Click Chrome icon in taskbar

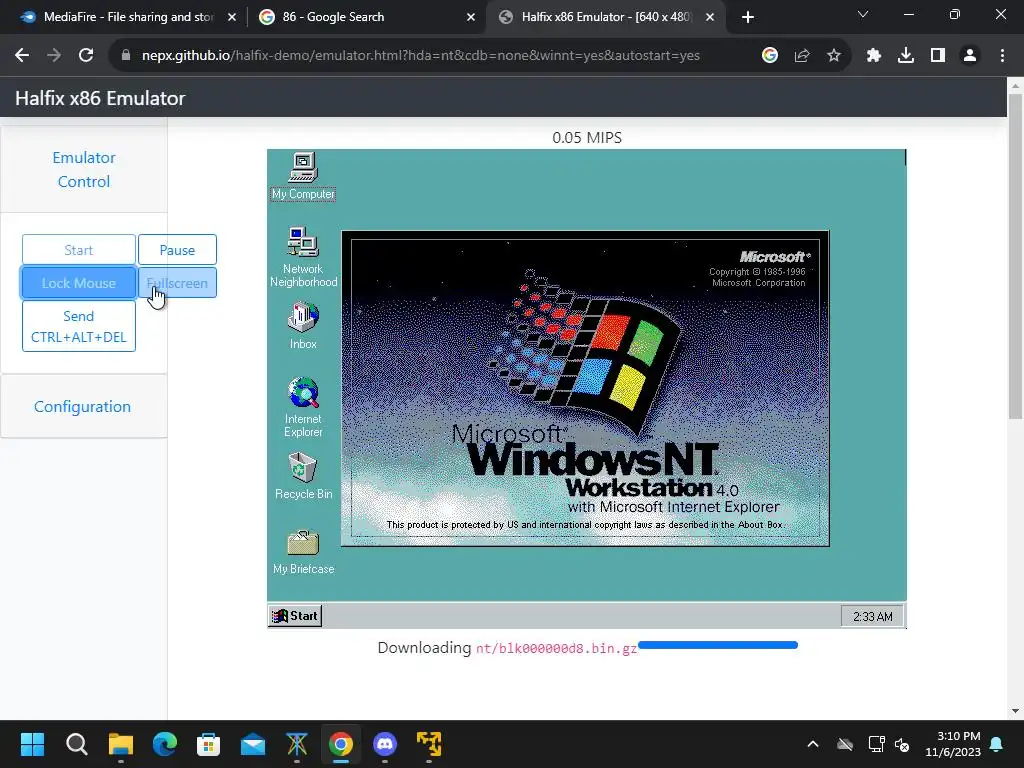(341, 744)
